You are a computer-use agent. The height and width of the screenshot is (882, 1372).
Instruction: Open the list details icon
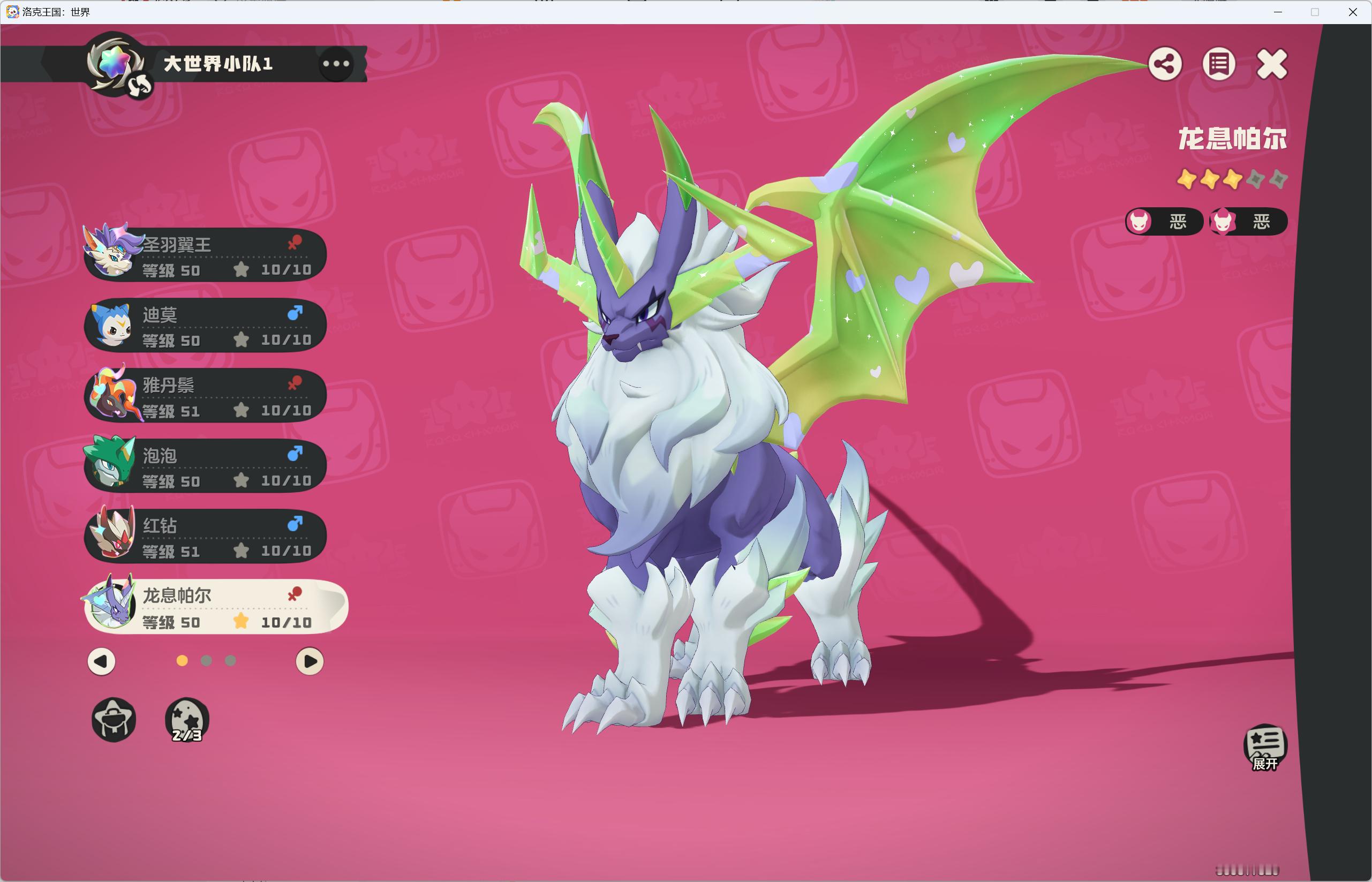point(1218,64)
